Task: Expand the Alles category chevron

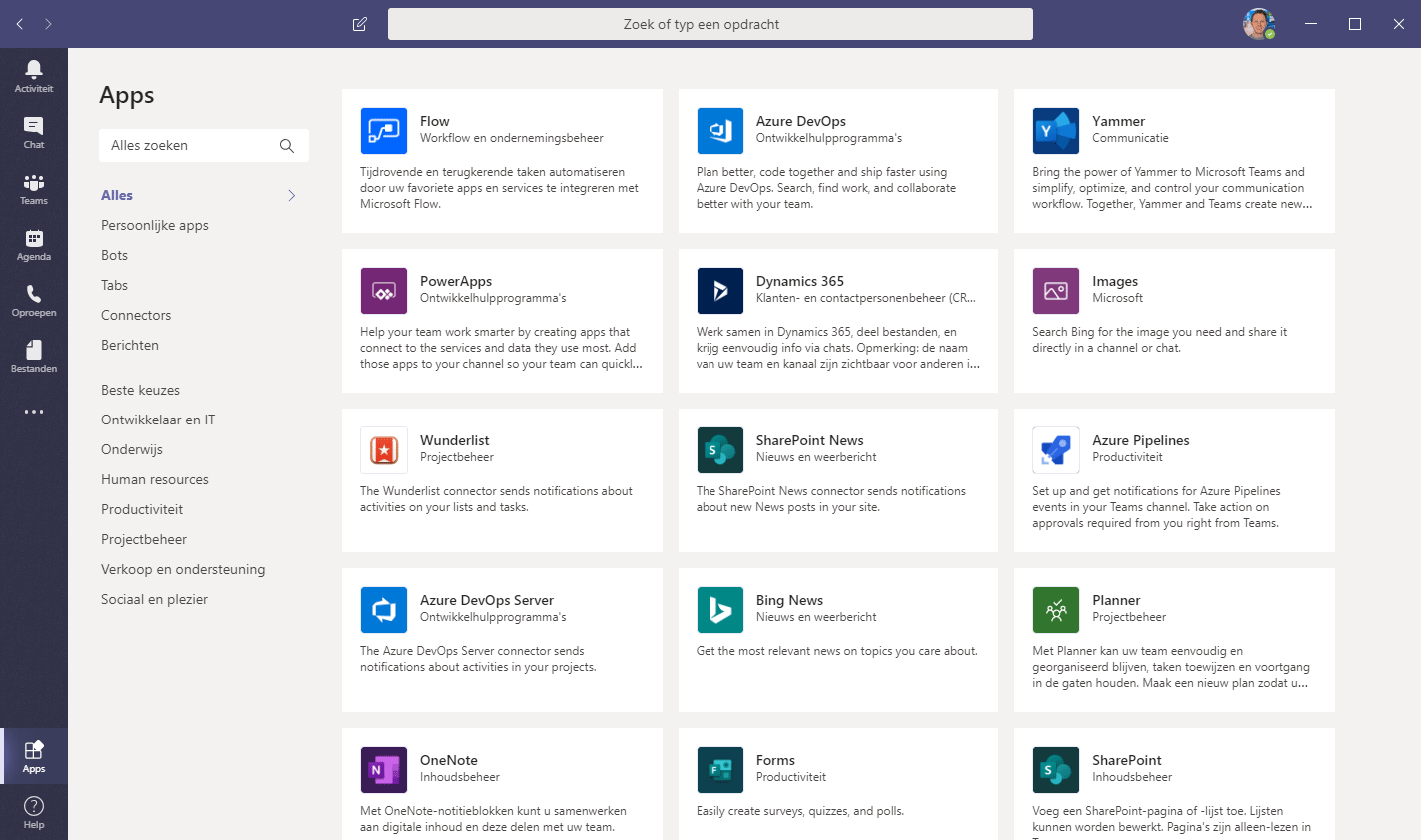Action: [292, 195]
